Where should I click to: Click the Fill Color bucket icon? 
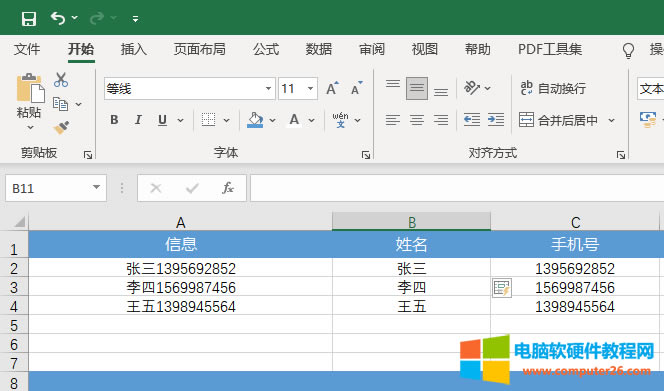[255, 120]
